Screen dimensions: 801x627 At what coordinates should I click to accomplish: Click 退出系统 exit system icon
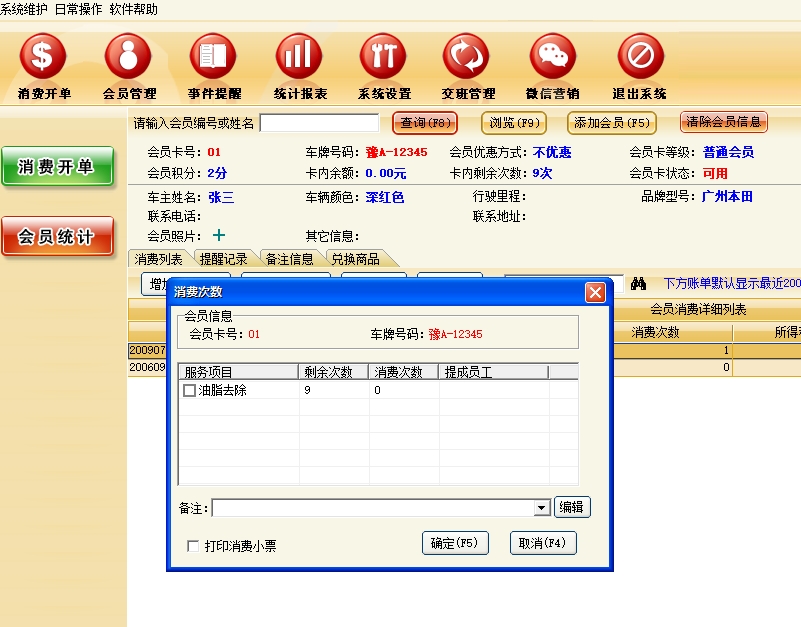640,56
